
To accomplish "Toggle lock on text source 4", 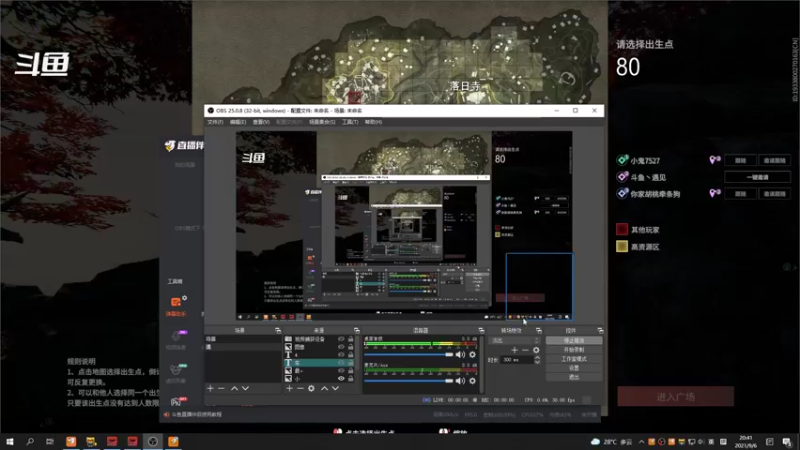I will pos(351,355).
